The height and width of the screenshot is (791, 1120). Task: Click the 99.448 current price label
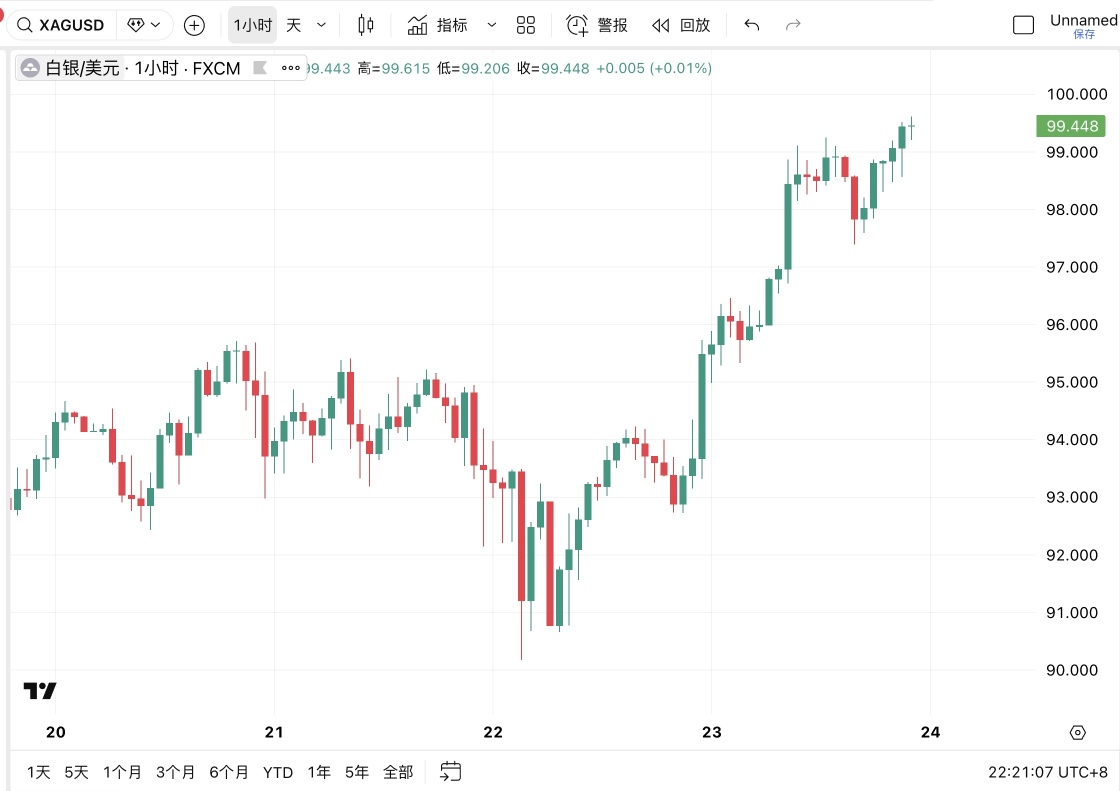[x=1071, y=126]
